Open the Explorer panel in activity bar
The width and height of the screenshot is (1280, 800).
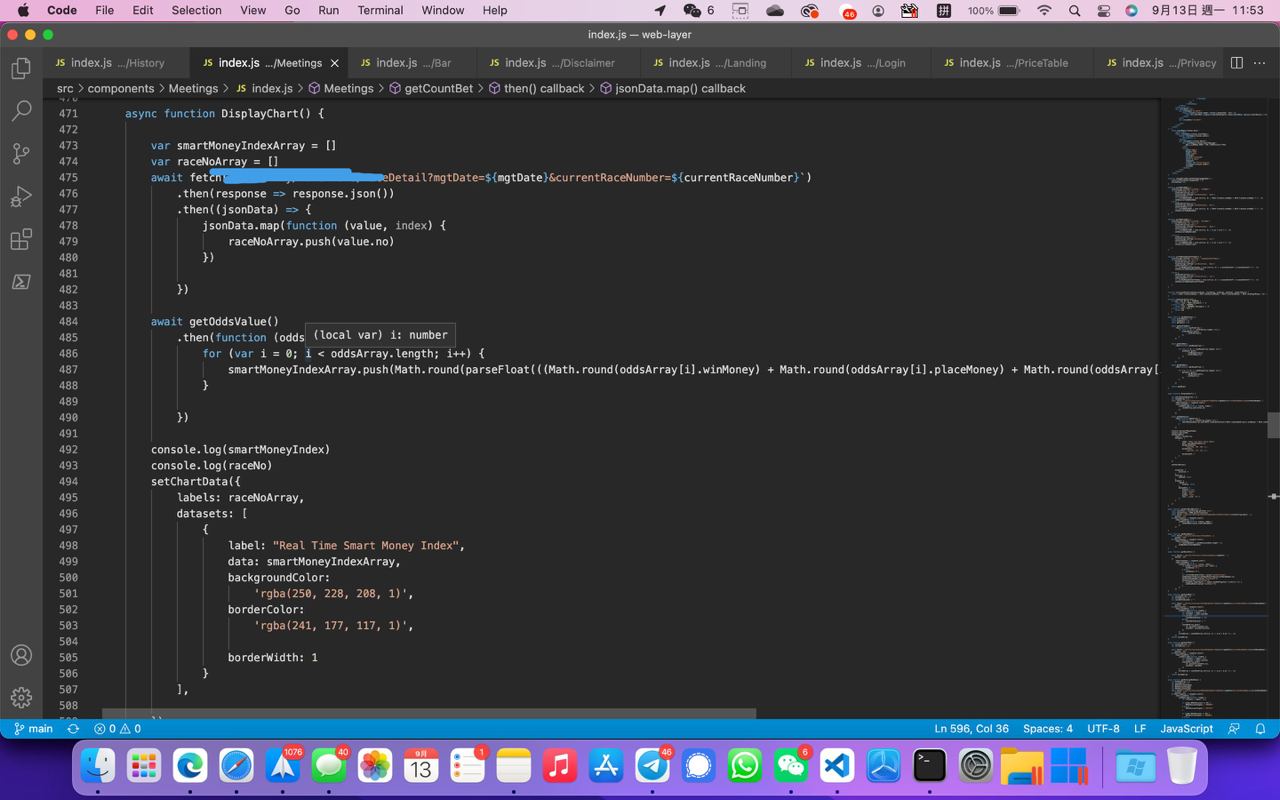click(21, 68)
